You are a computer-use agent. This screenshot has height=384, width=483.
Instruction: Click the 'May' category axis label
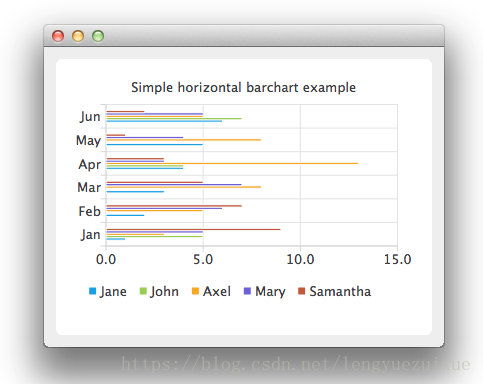tap(88, 141)
